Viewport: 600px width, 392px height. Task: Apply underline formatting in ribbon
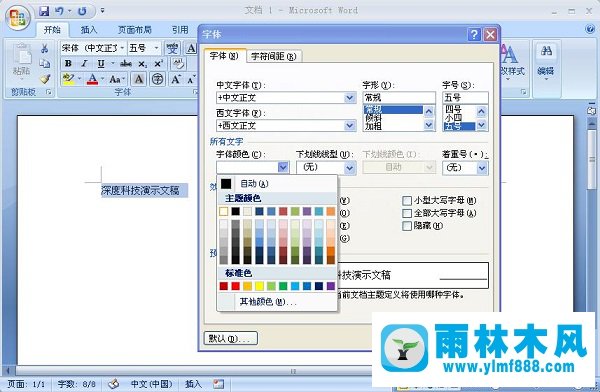tap(101, 64)
